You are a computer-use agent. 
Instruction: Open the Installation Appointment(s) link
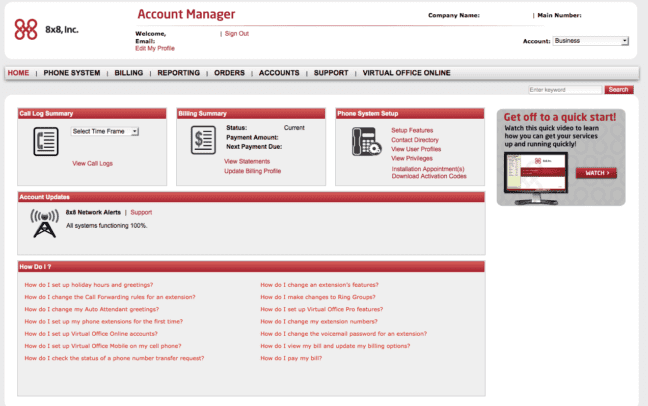pyautogui.click(x=428, y=169)
